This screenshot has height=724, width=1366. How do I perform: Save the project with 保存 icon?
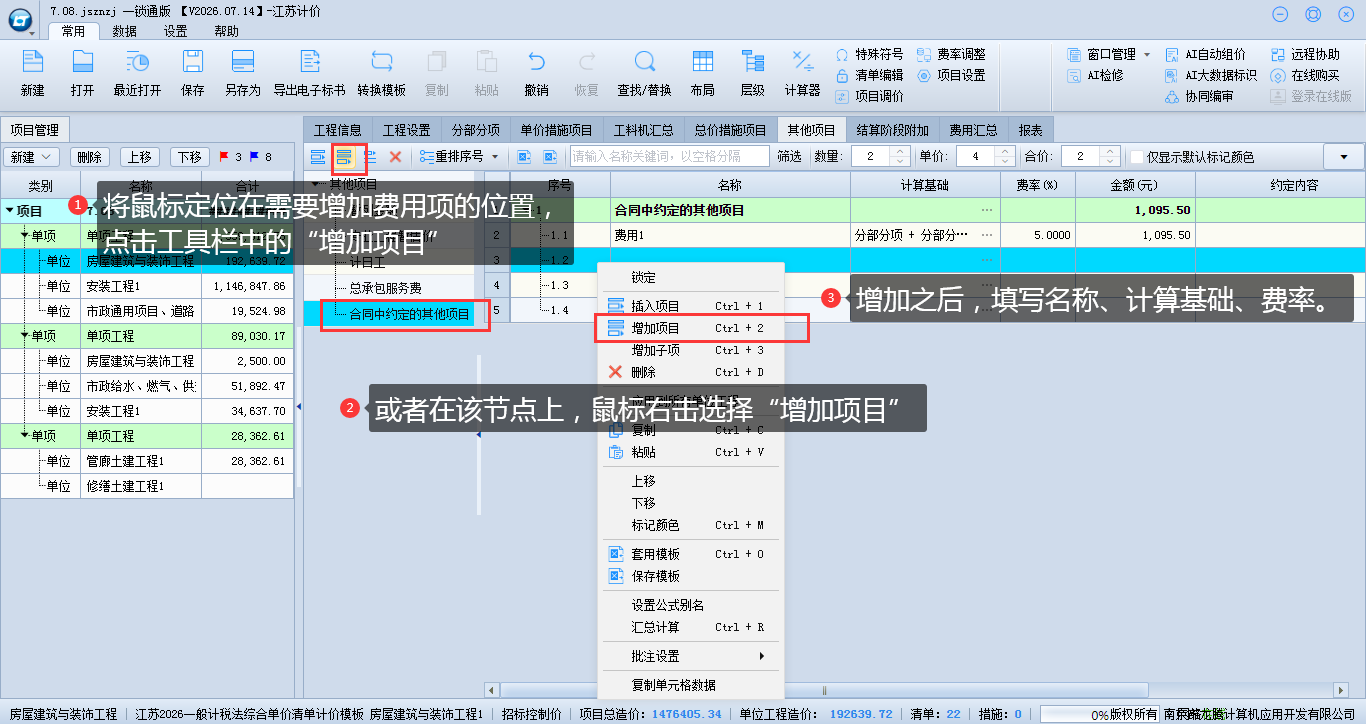click(192, 73)
